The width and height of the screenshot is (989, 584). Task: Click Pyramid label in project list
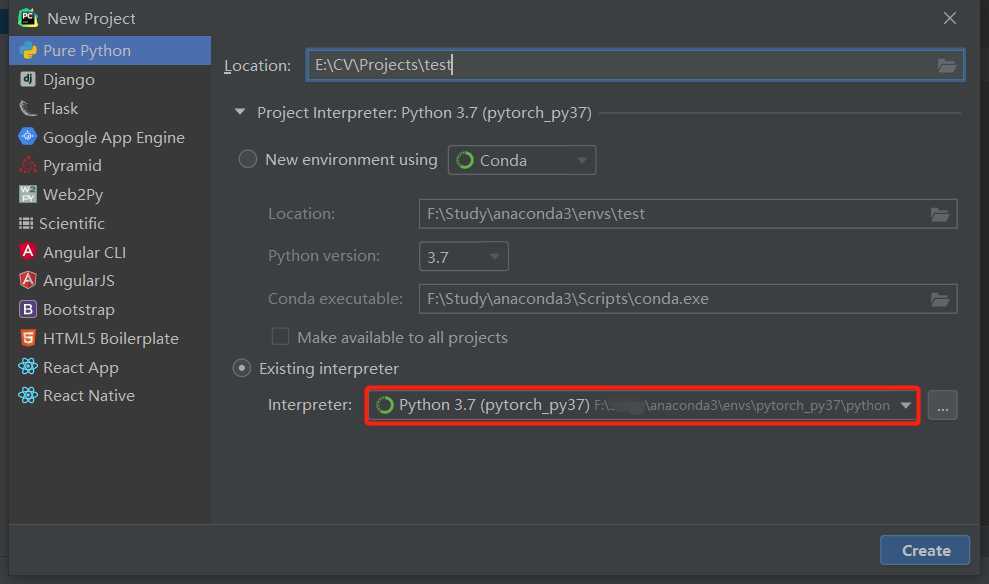(x=72, y=165)
